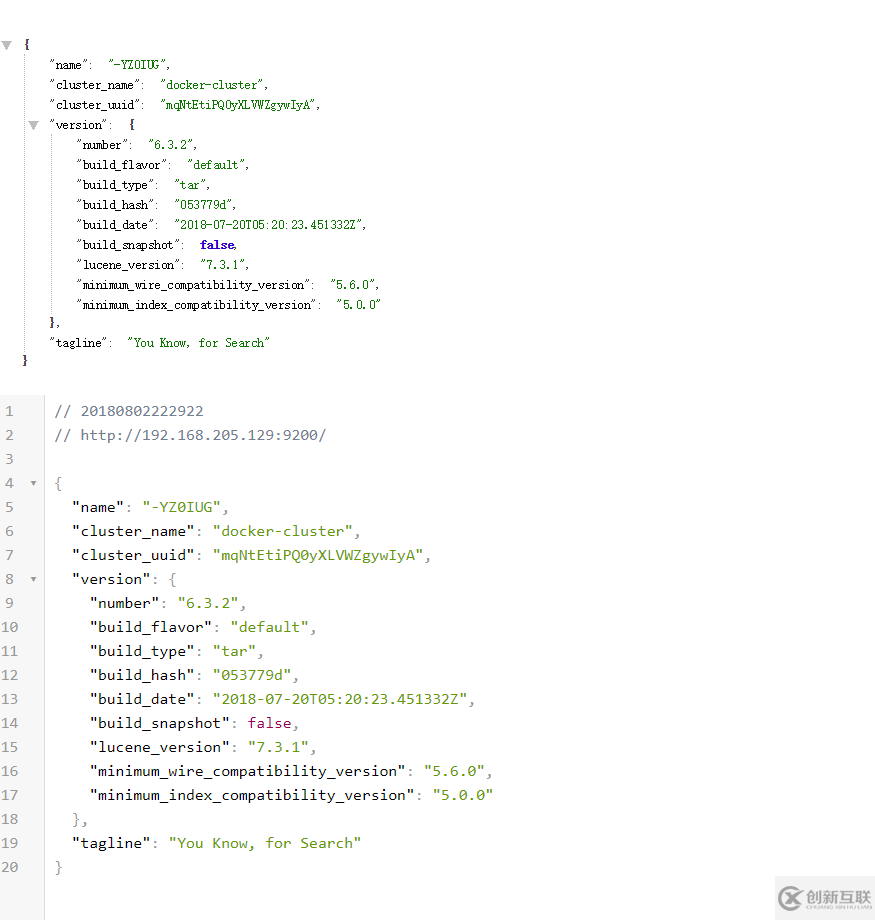Click line number 13 in the gutter
Viewport: 875px width, 920px height.
pyautogui.click(x=10, y=699)
